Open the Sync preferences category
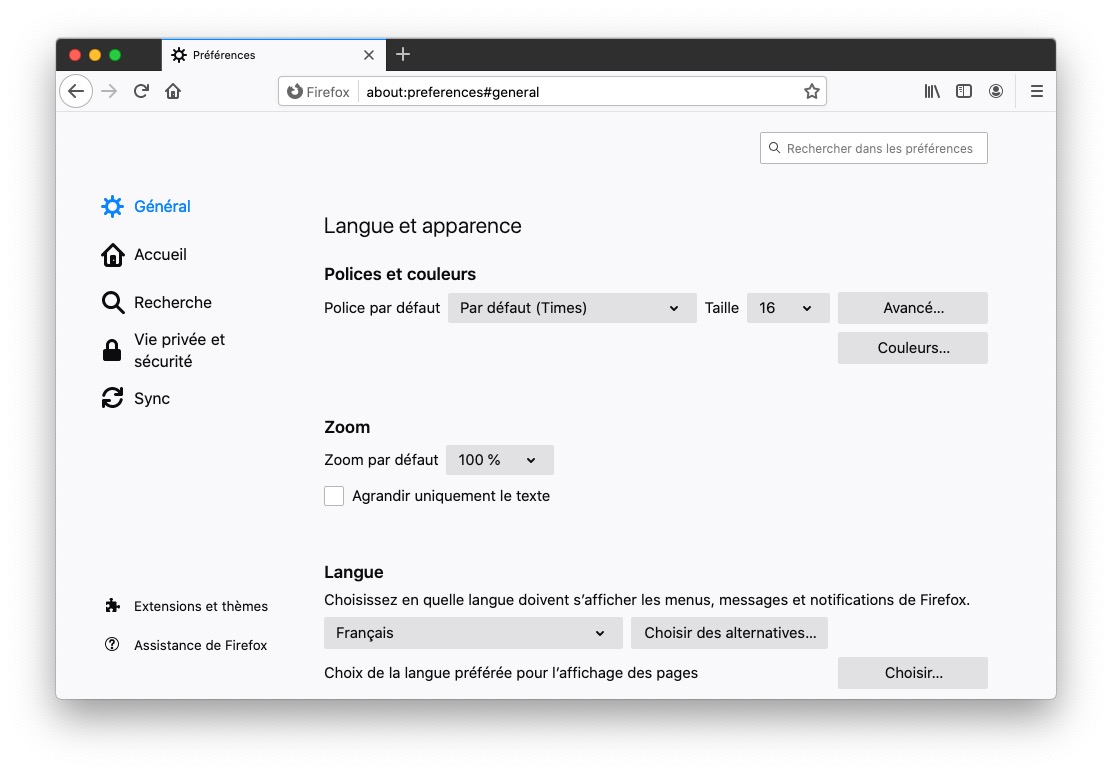Viewport: 1112px width, 773px height. 136,399
